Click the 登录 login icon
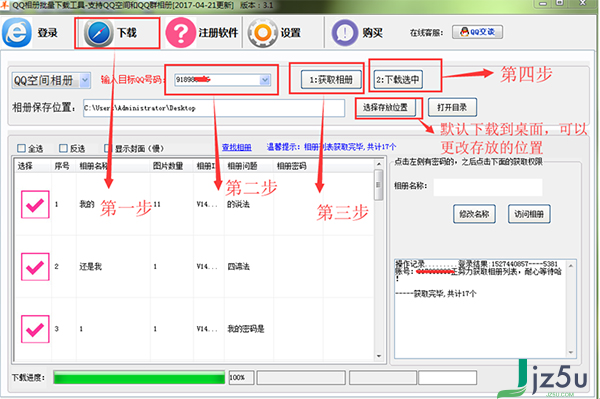Viewport: 600px width, 399px height. point(16,33)
